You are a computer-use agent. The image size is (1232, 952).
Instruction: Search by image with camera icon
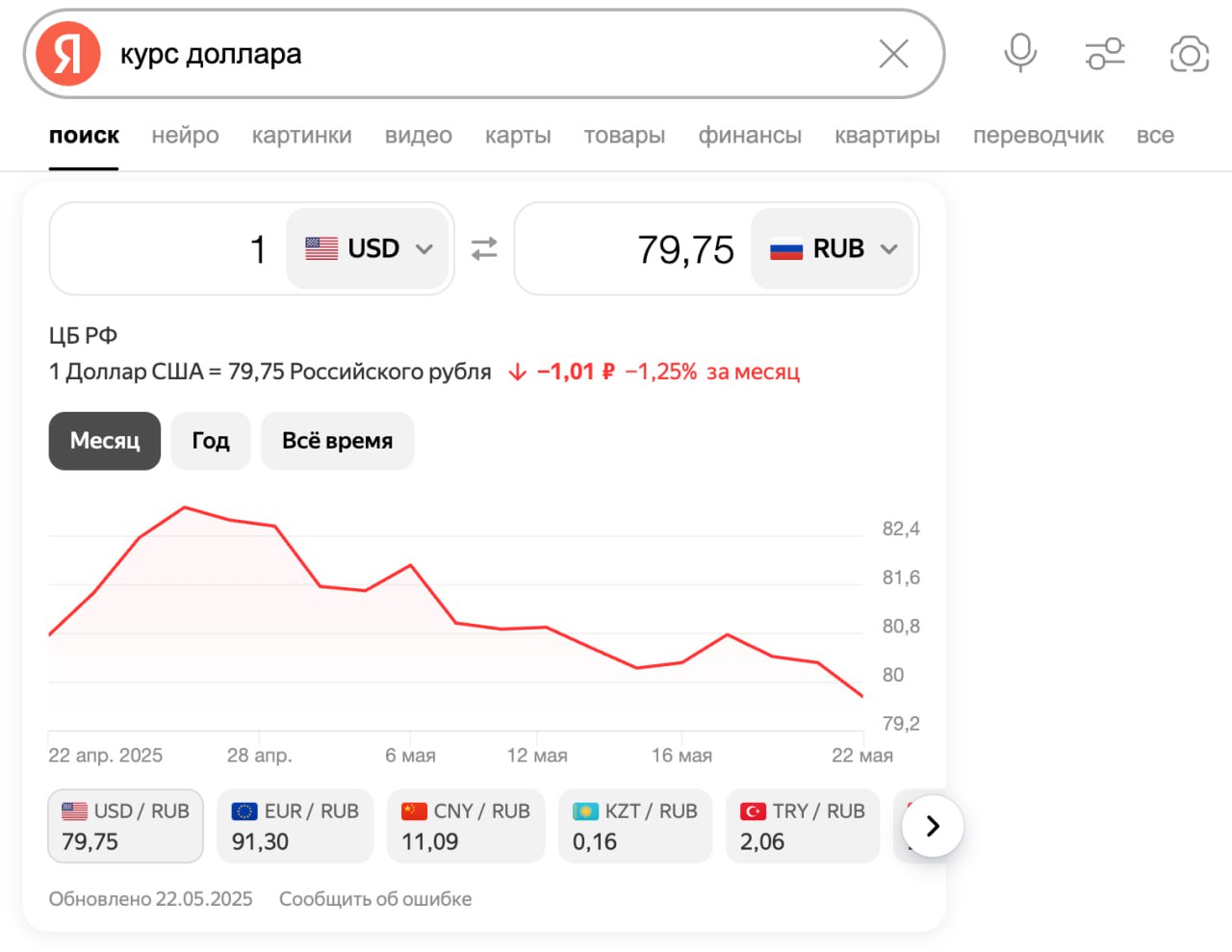pos(1189,54)
